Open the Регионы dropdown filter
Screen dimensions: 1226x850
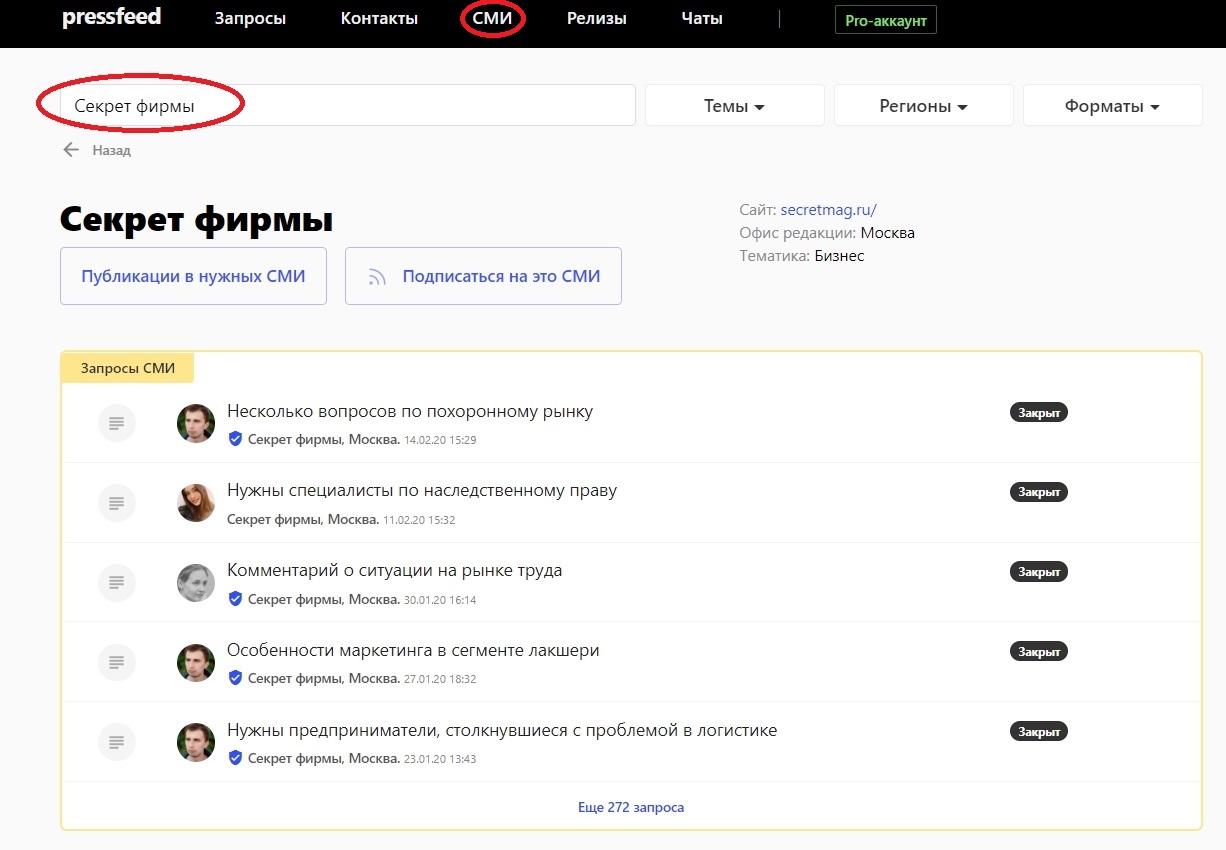(923, 106)
